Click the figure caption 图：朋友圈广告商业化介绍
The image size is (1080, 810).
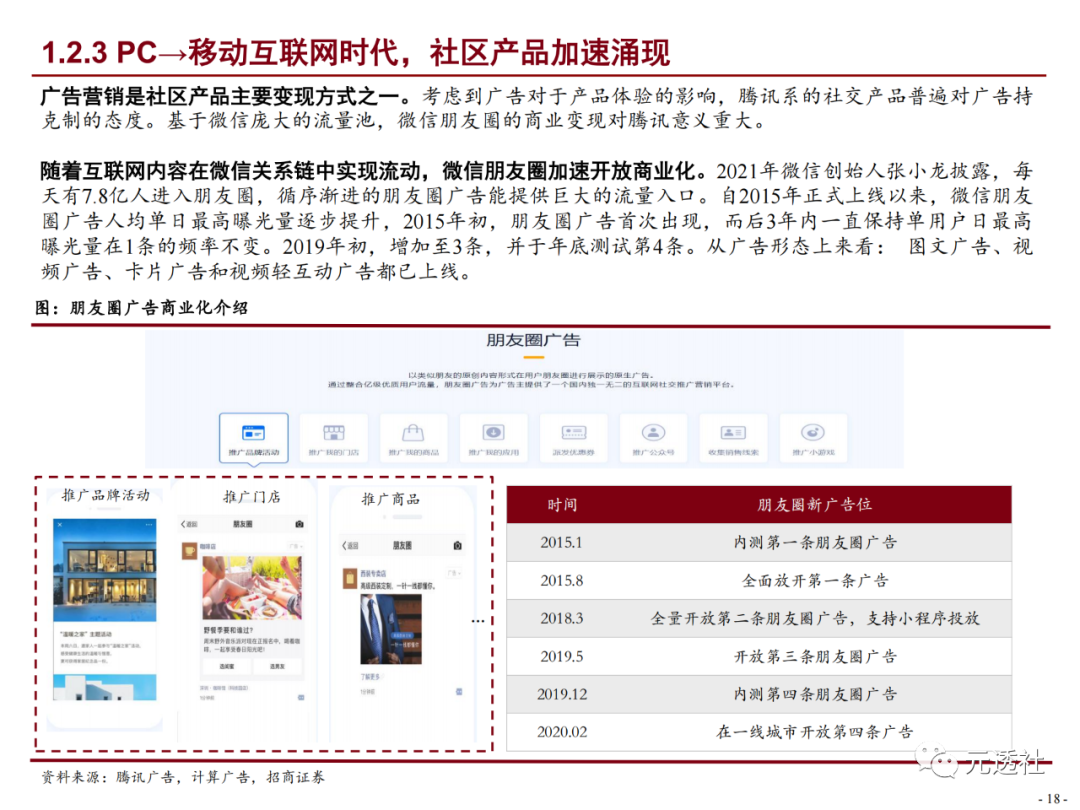coord(142,308)
